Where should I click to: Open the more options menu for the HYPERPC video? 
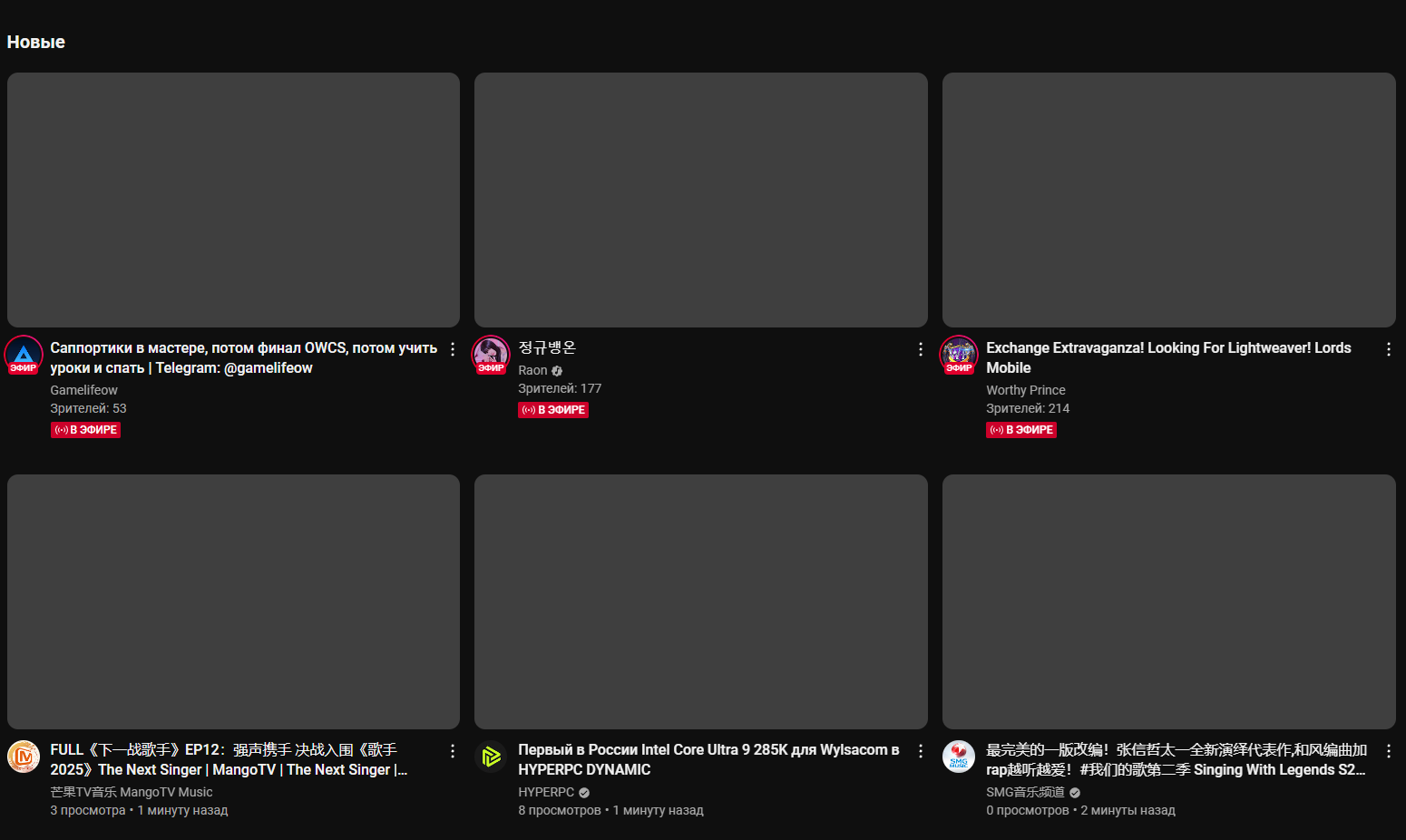click(921, 751)
